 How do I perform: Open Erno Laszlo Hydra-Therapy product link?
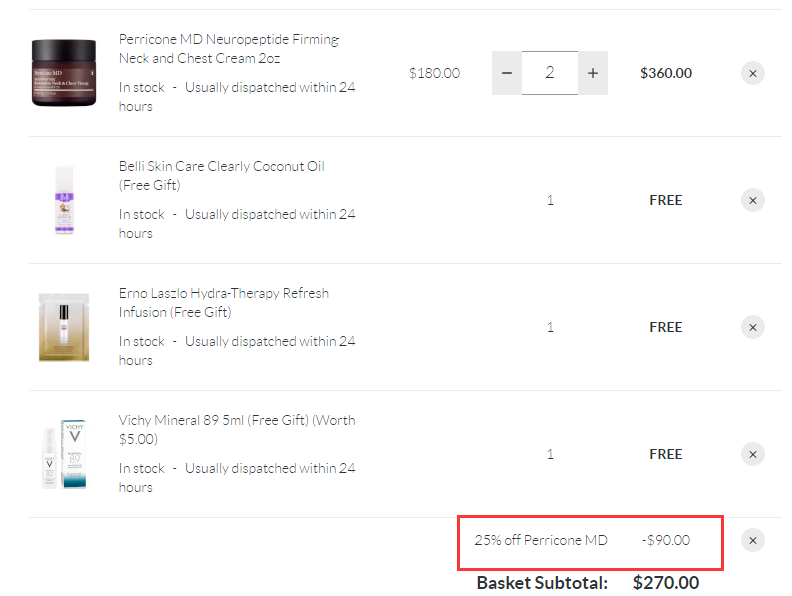[x=223, y=303]
